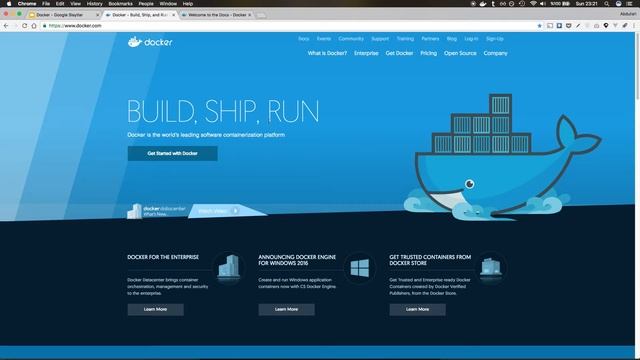Click the store icon in Docker Store card
640x360 pixels.
point(491,267)
